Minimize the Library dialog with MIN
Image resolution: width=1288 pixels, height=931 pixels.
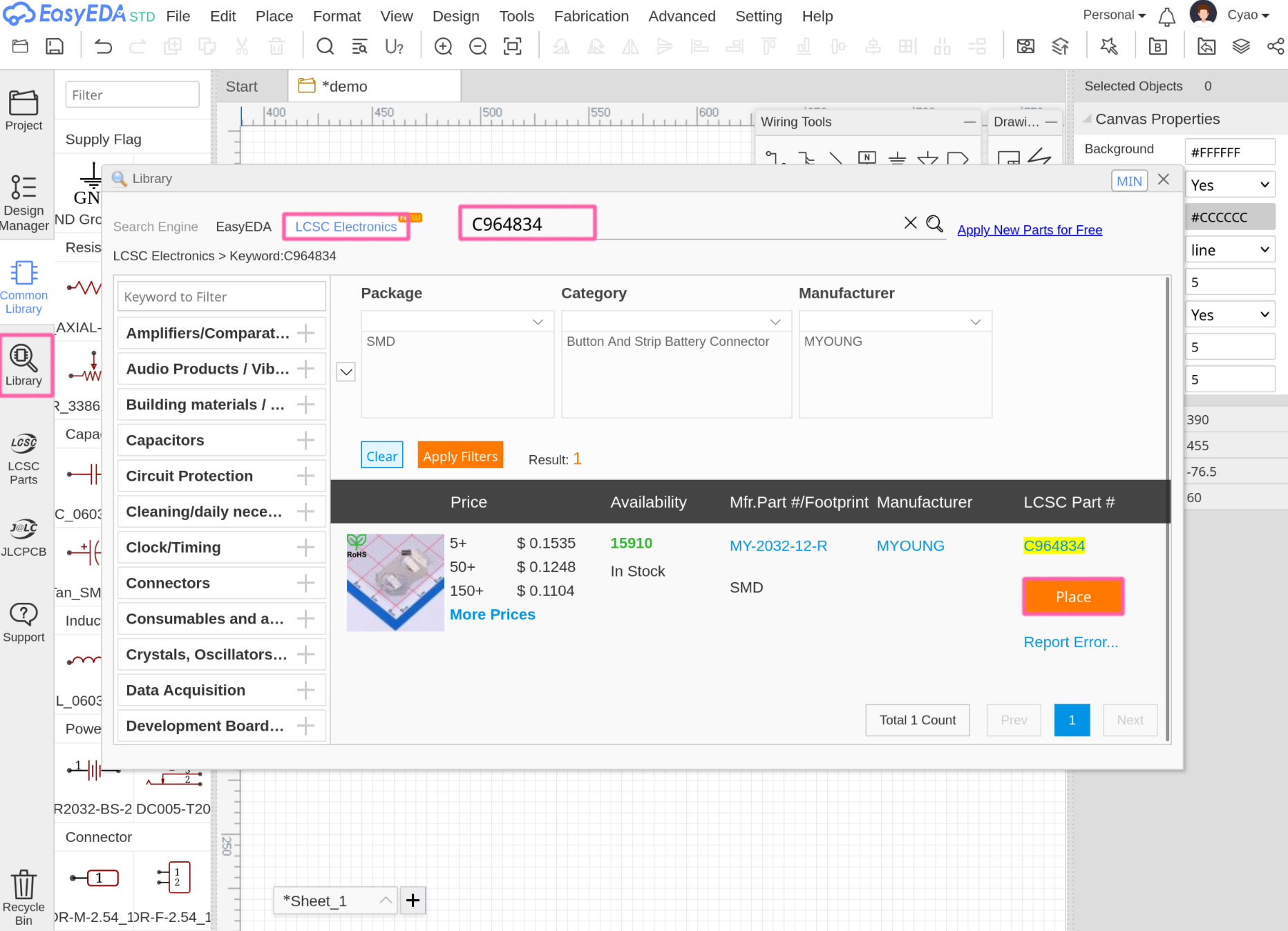click(1129, 180)
